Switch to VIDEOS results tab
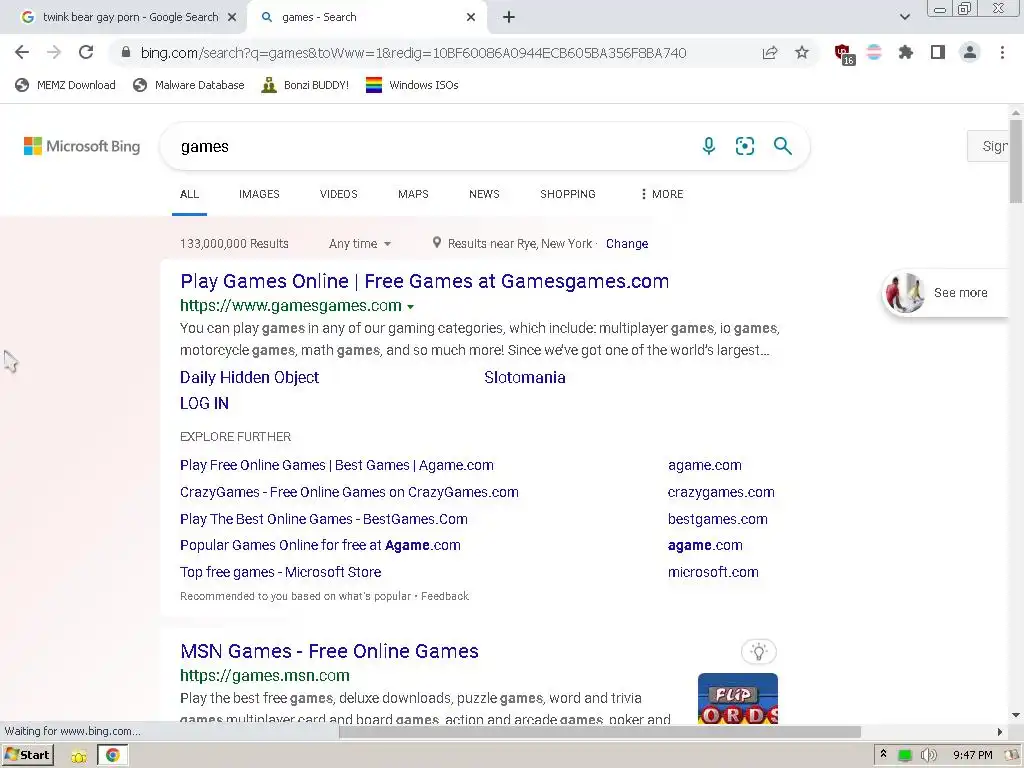This screenshot has height=768, width=1024. point(338,194)
